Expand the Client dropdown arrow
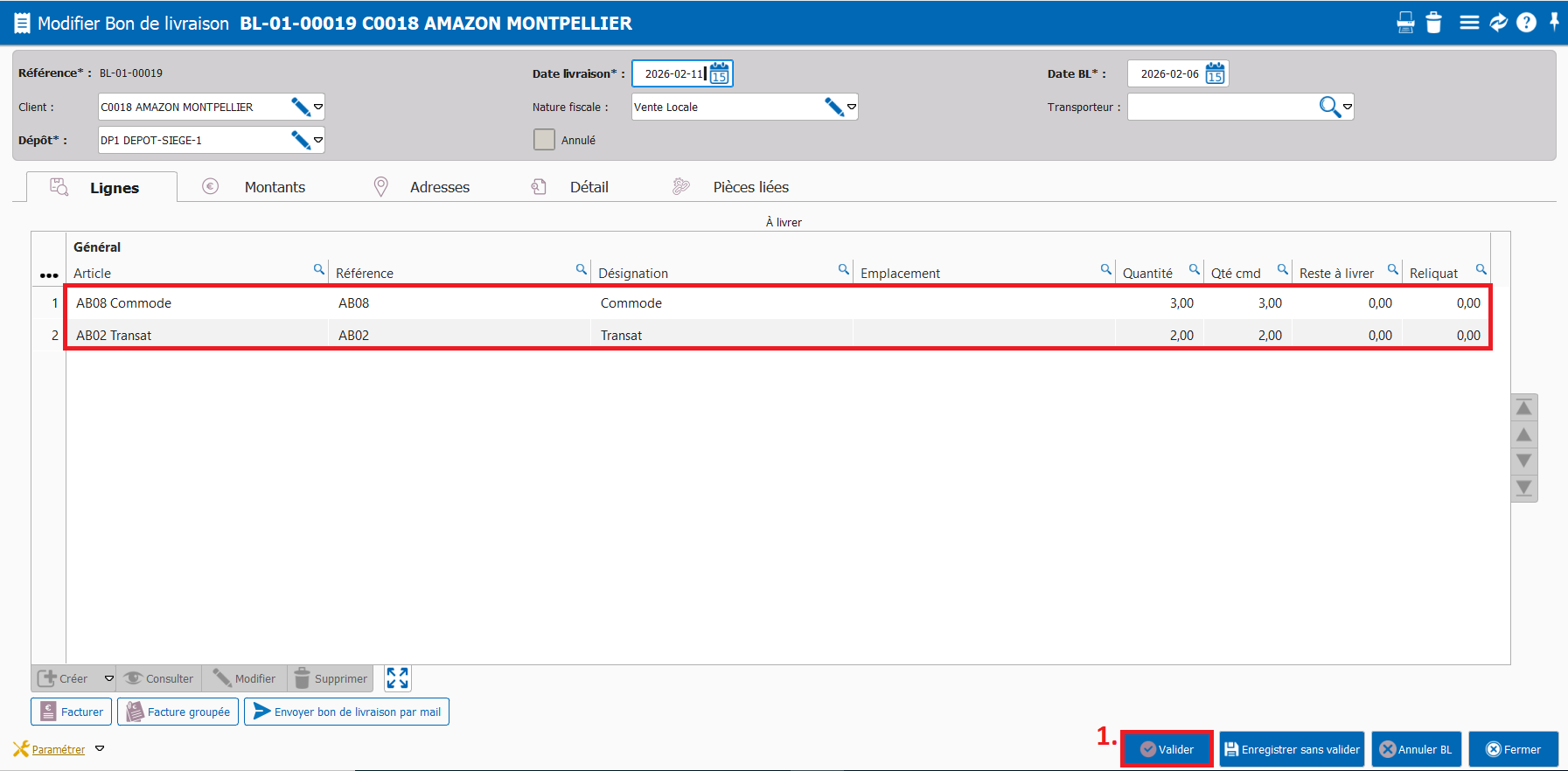 318,107
